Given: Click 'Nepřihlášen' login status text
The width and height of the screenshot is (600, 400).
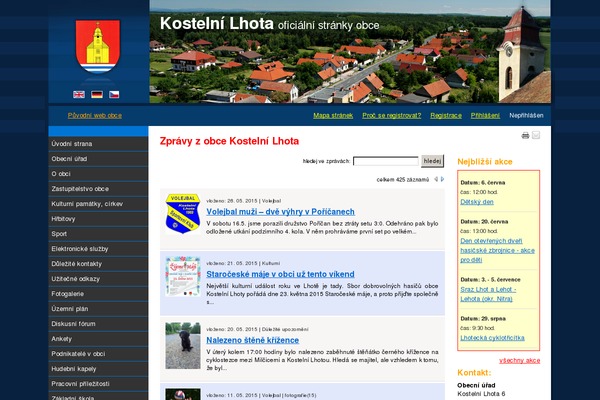Looking at the screenshot, I should click(526, 116).
